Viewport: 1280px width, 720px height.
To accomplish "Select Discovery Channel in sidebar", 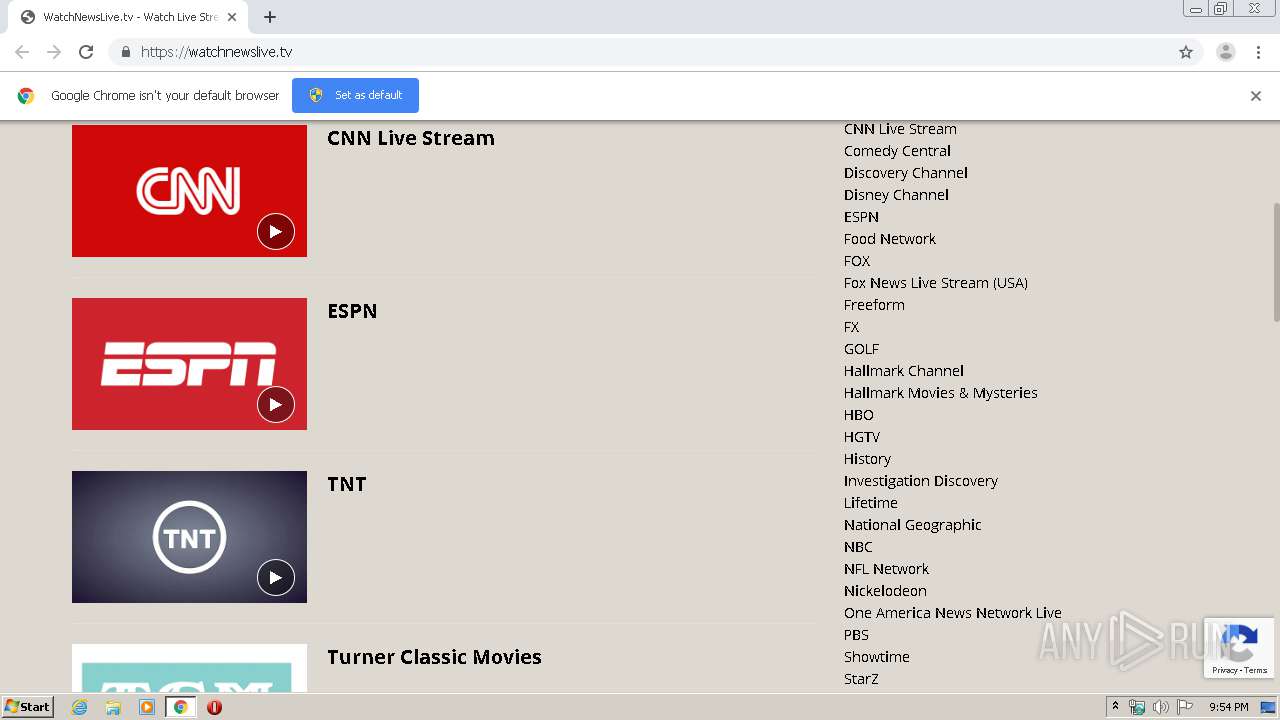I will 906,173.
